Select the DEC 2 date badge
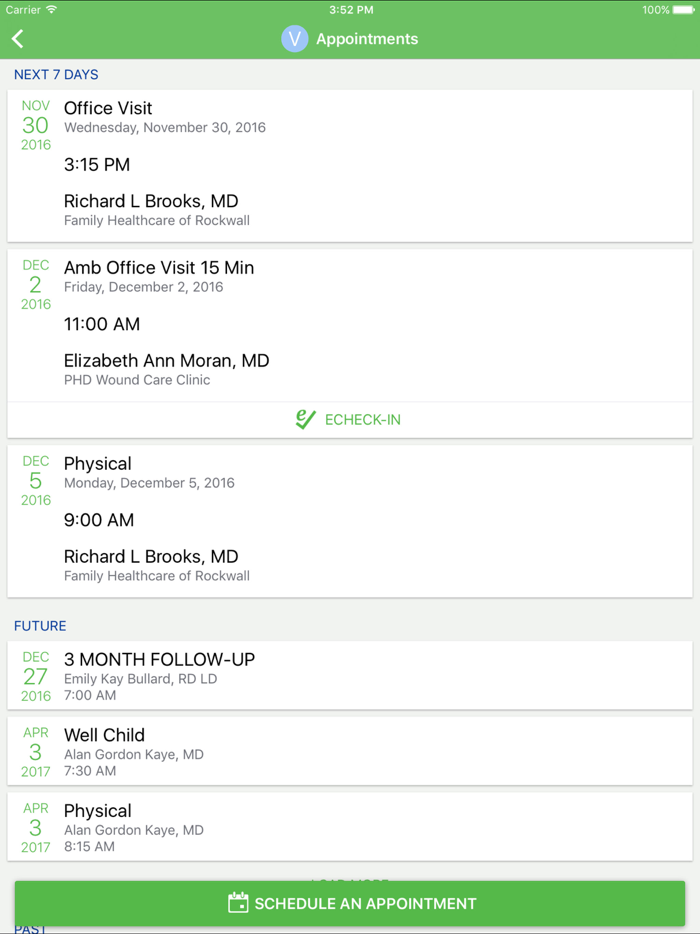 point(35,283)
